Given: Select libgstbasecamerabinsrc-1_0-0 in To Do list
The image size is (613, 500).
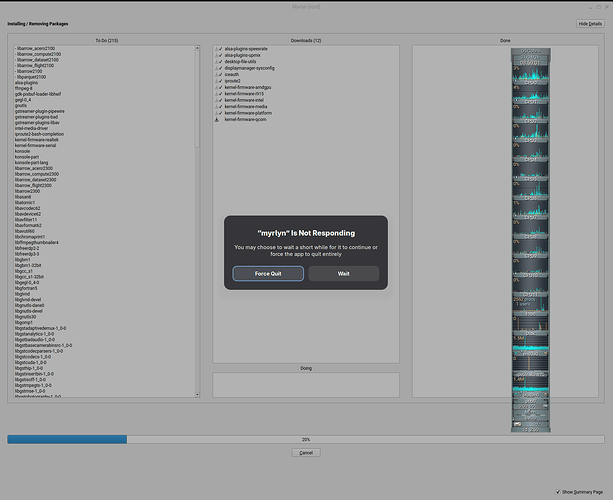Looking at the screenshot, I should [x=43, y=346].
